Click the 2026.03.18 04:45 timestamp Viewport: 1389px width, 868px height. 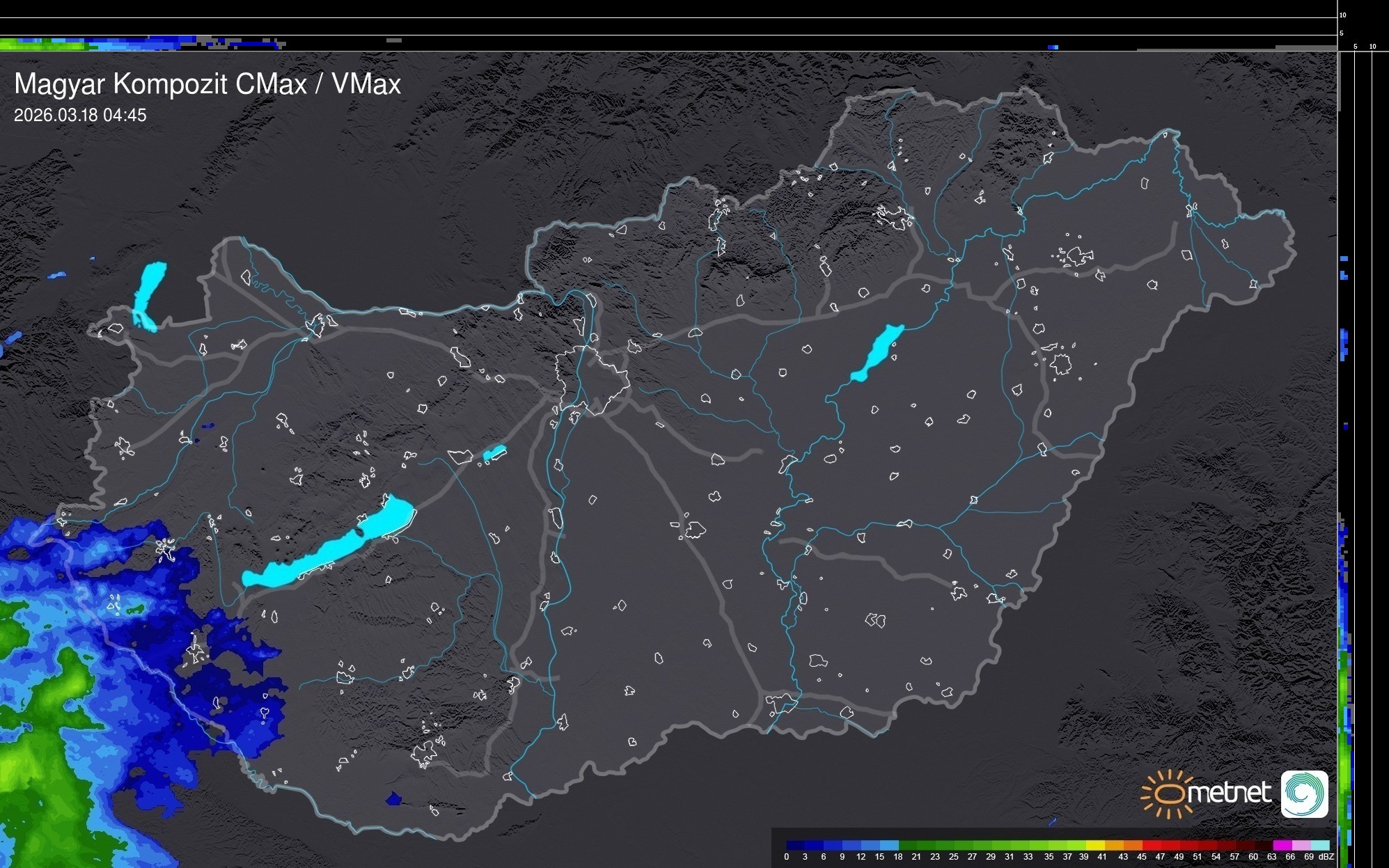pos(80,116)
